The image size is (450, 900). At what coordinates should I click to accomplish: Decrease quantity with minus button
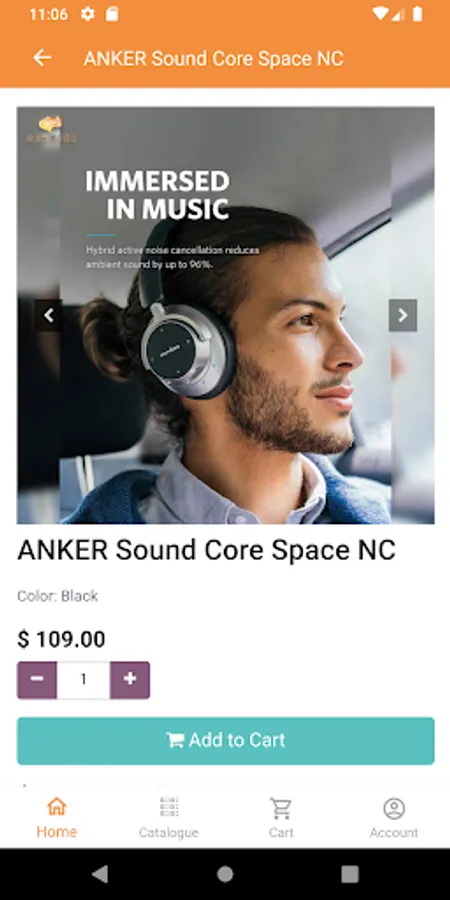click(37, 680)
